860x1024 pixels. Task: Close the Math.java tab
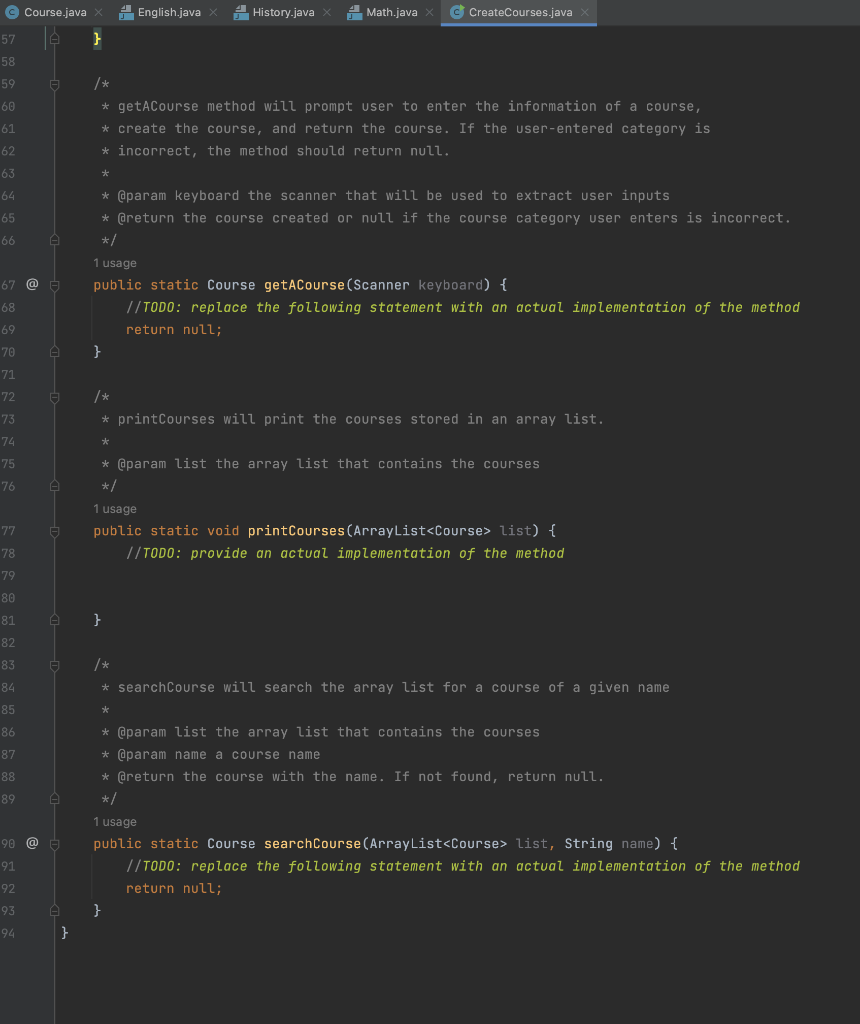[429, 12]
